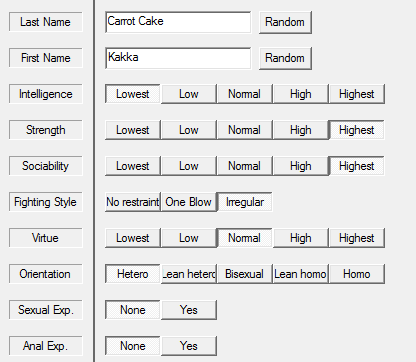Screen dimensions: 416x362
Task: Select No restraint fighting style
Action: 133,202
